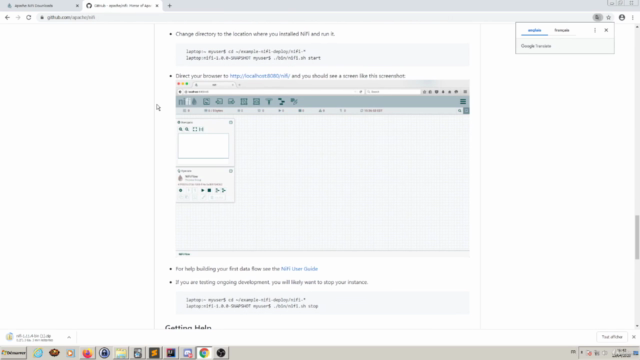Viewport: 640px width, 360px height.
Task: Open Windows Explorer folder from the taskbar
Action: click(x=121, y=353)
